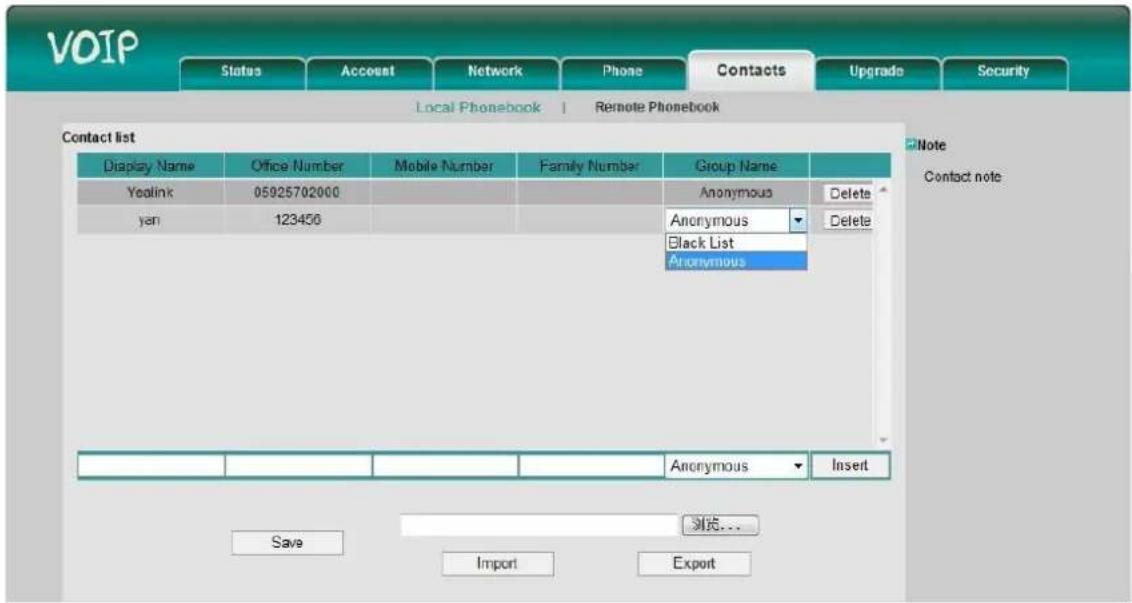Viewport: 1132px width, 603px height.
Task: Select Yealink name cell
Action: (150, 193)
